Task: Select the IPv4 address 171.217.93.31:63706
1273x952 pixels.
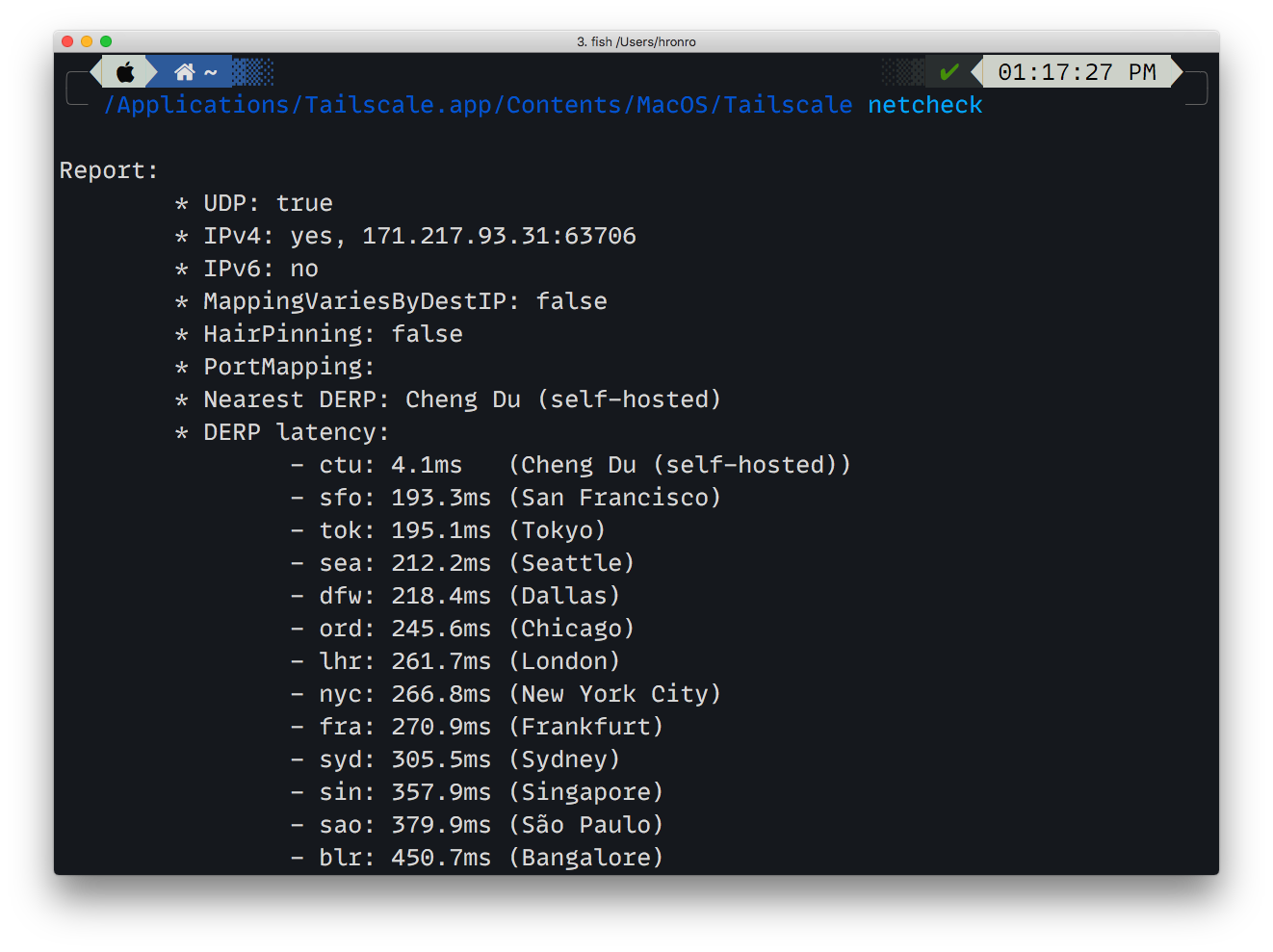Action: (x=497, y=235)
